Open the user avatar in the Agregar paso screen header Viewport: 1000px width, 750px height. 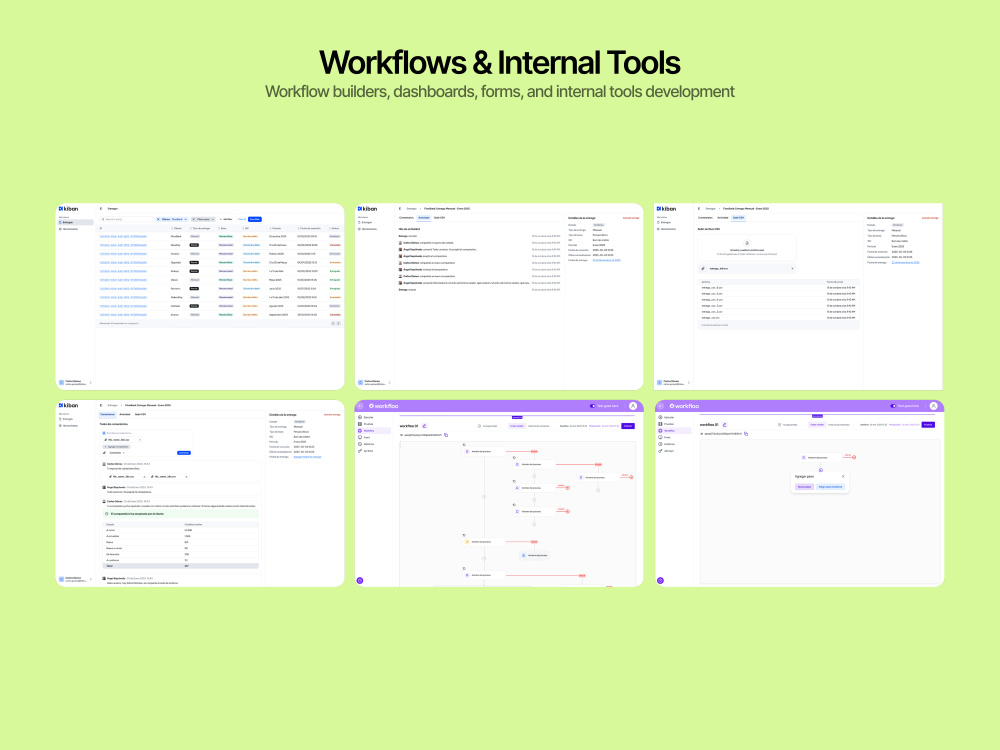pos(934,406)
